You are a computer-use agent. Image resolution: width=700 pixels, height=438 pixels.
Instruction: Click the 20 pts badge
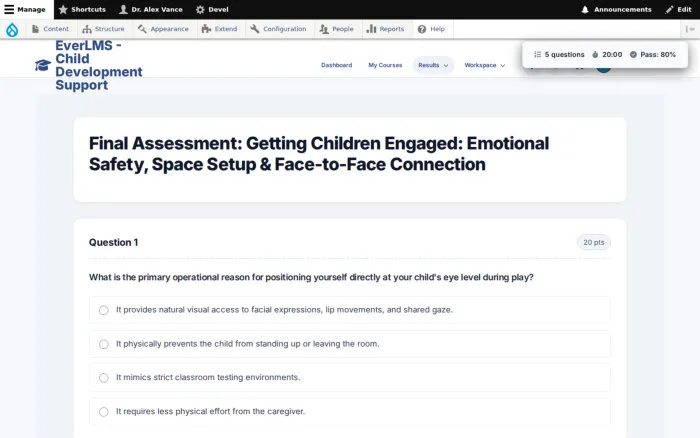pyautogui.click(x=594, y=242)
